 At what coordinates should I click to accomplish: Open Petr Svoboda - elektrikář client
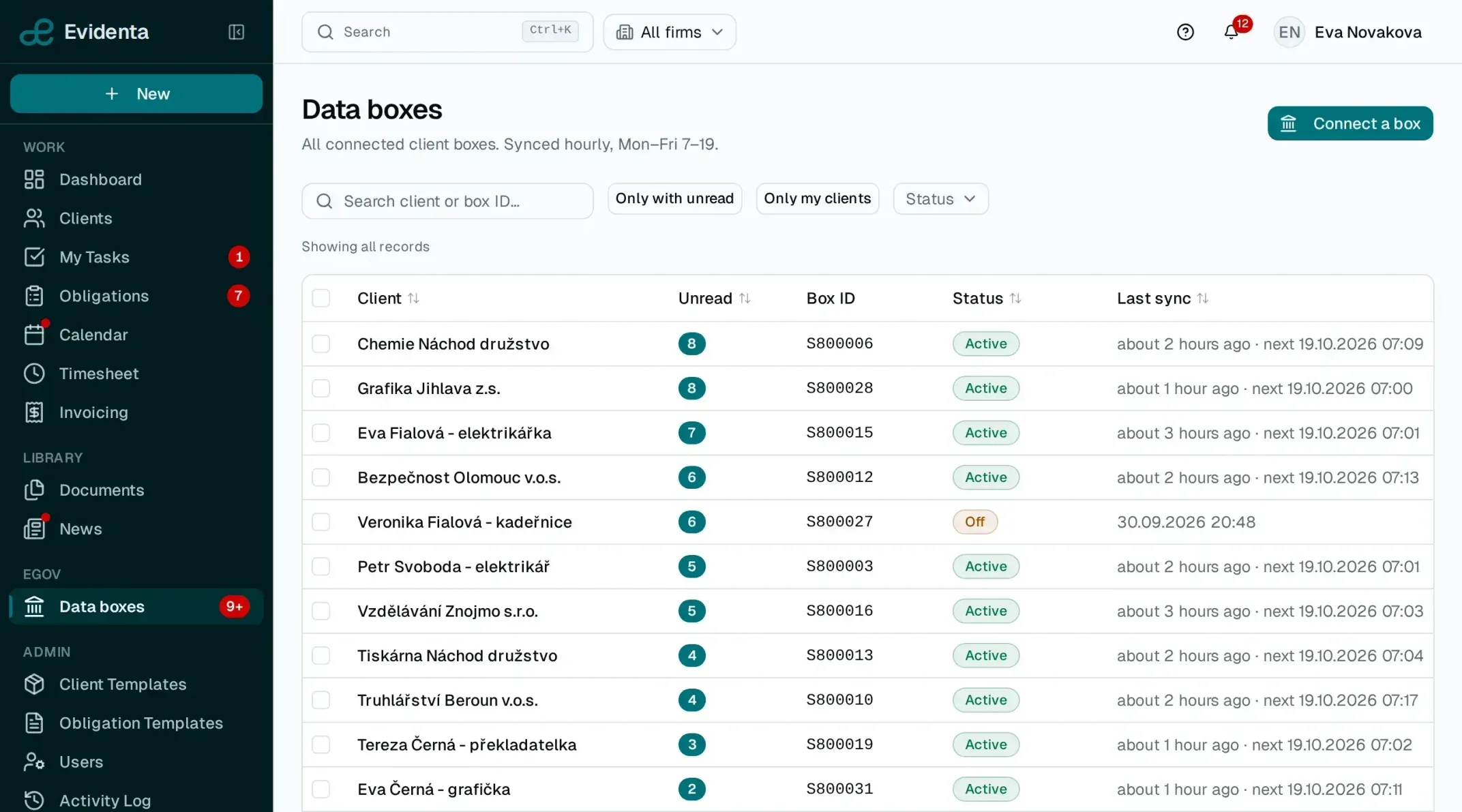(x=453, y=567)
